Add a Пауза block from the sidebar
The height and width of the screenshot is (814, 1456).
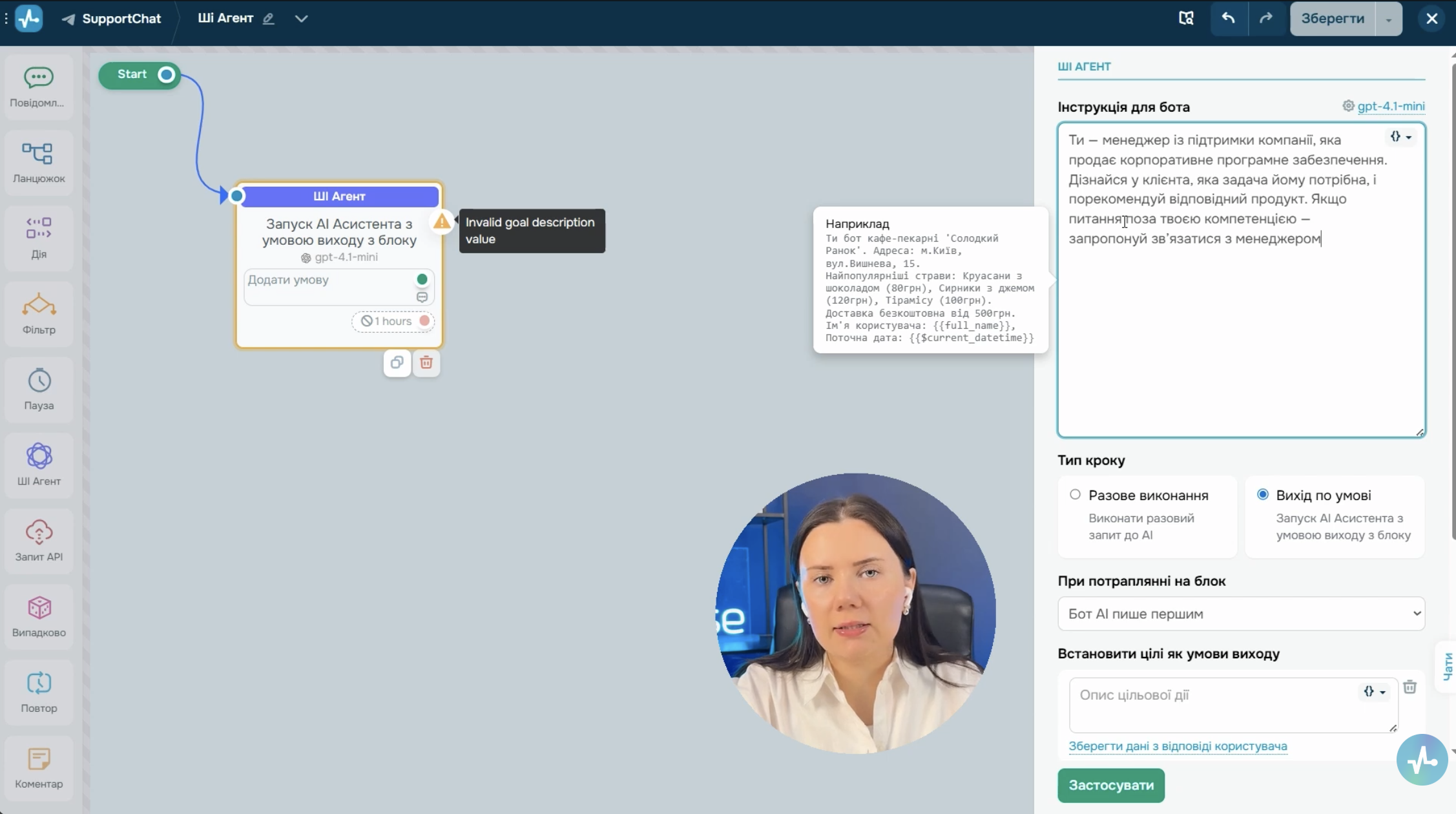click(x=38, y=389)
